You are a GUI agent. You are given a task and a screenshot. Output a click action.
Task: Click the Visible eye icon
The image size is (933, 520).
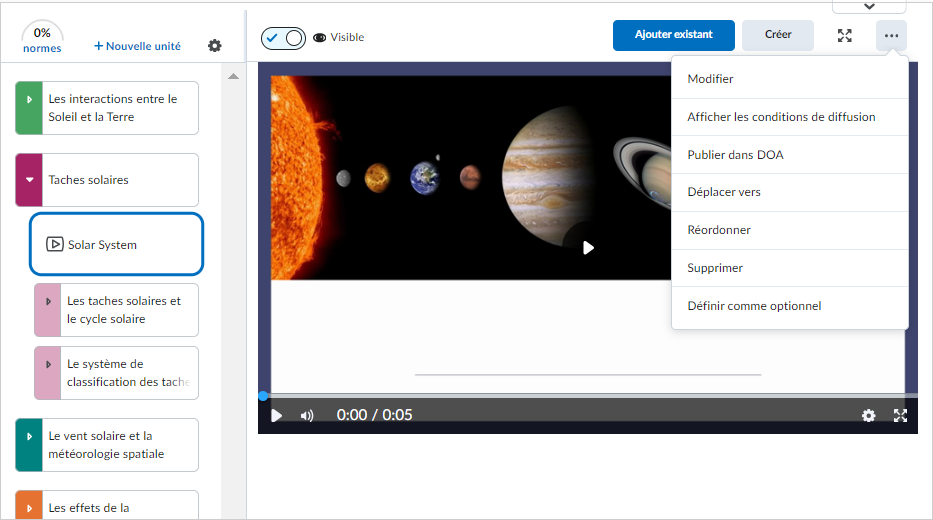(320, 37)
